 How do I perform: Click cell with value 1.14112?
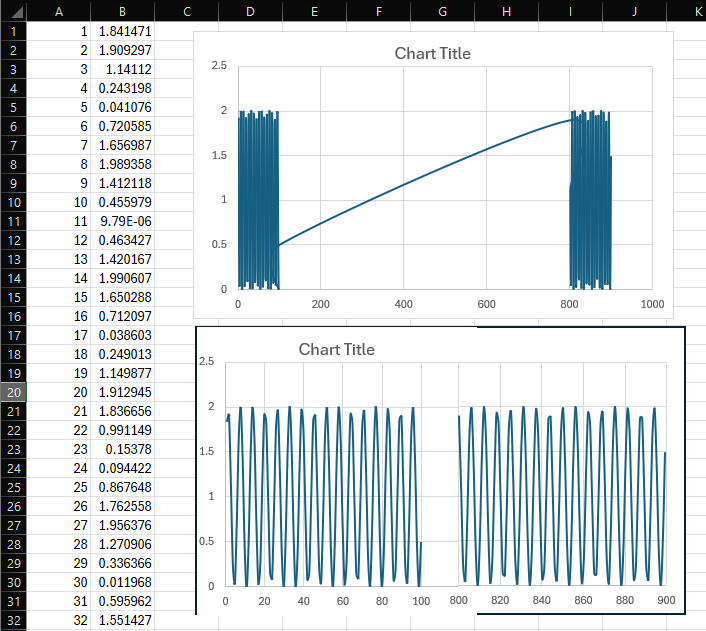[122, 69]
